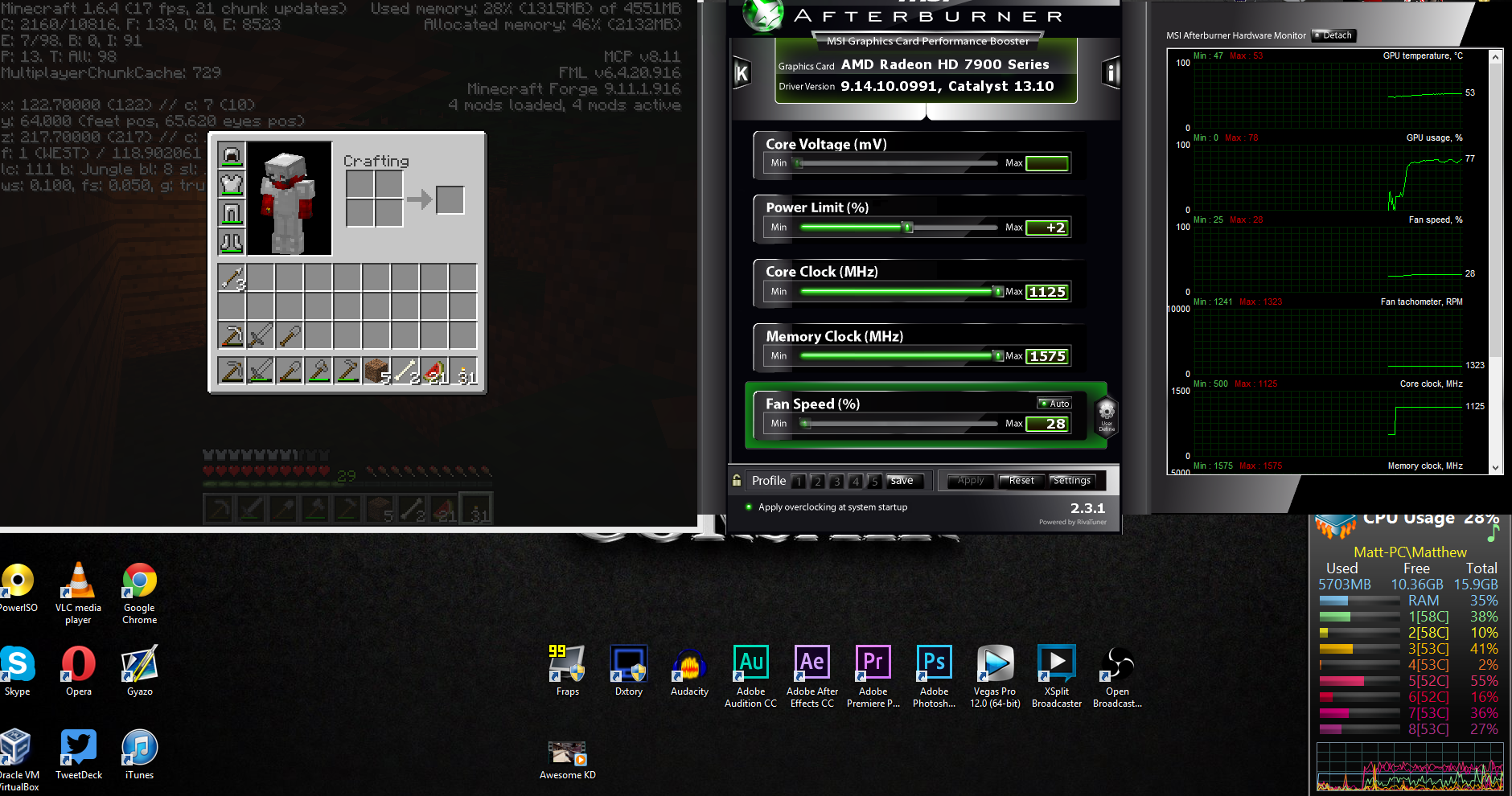1512x796 pixels.
Task: Click the helmet armor slot in Minecraft
Action: click(x=232, y=155)
